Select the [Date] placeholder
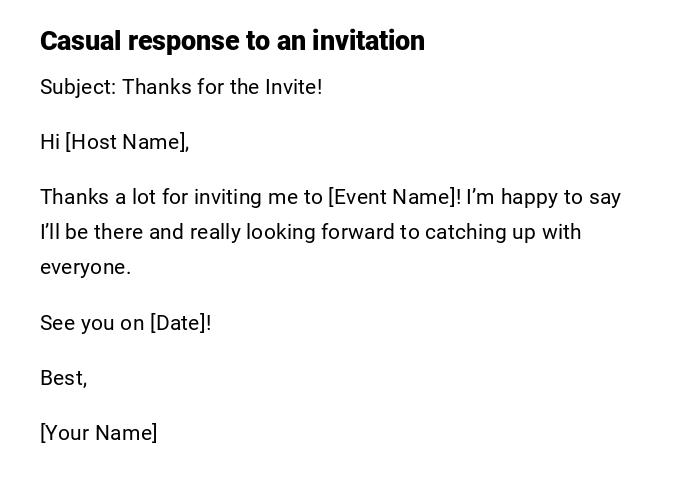700x495 pixels. [x=178, y=323]
